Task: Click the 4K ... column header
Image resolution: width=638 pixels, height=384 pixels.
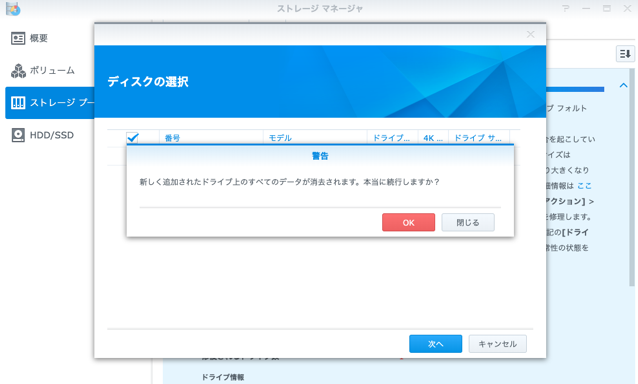Action: click(x=433, y=138)
